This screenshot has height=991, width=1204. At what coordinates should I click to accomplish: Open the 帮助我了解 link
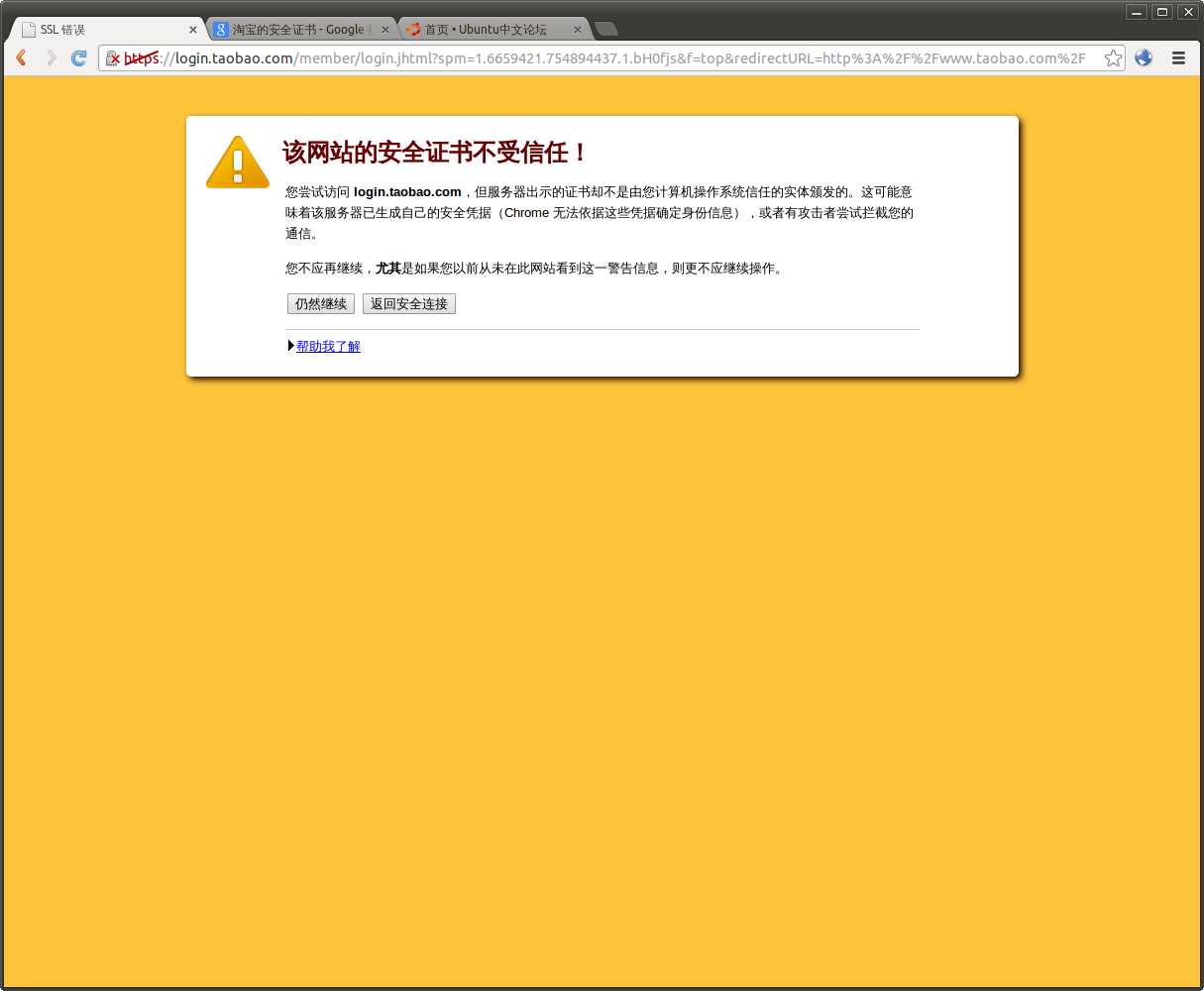(328, 346)
